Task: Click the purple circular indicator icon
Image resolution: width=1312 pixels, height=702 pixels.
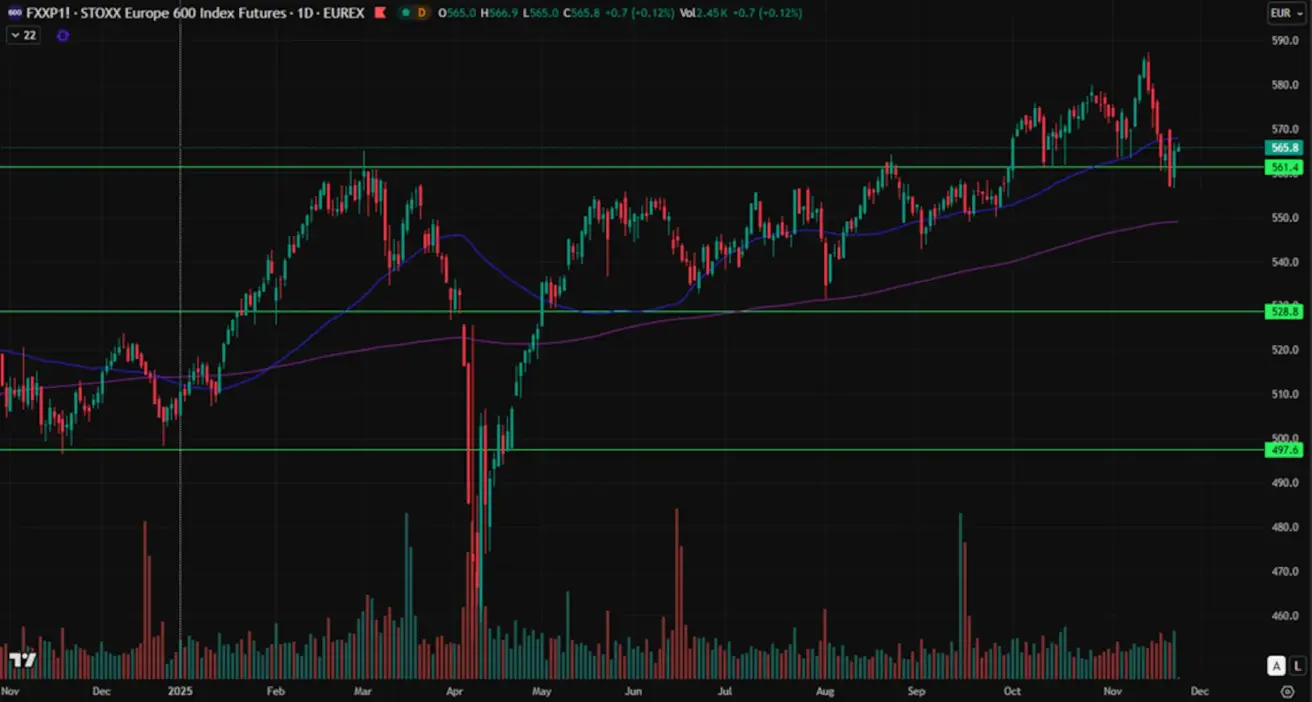Action: point(63,35)
